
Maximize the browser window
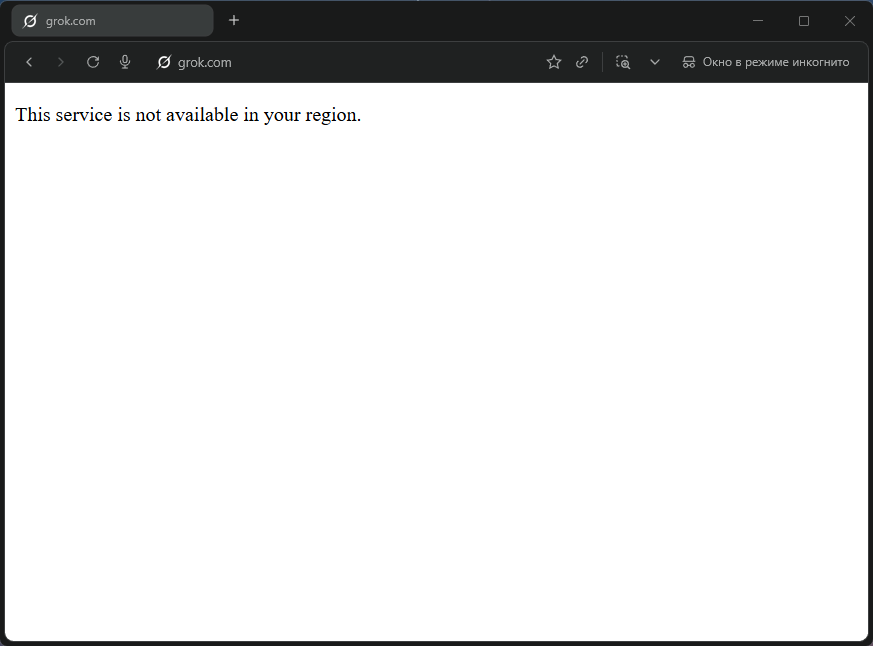pos(804,20)
